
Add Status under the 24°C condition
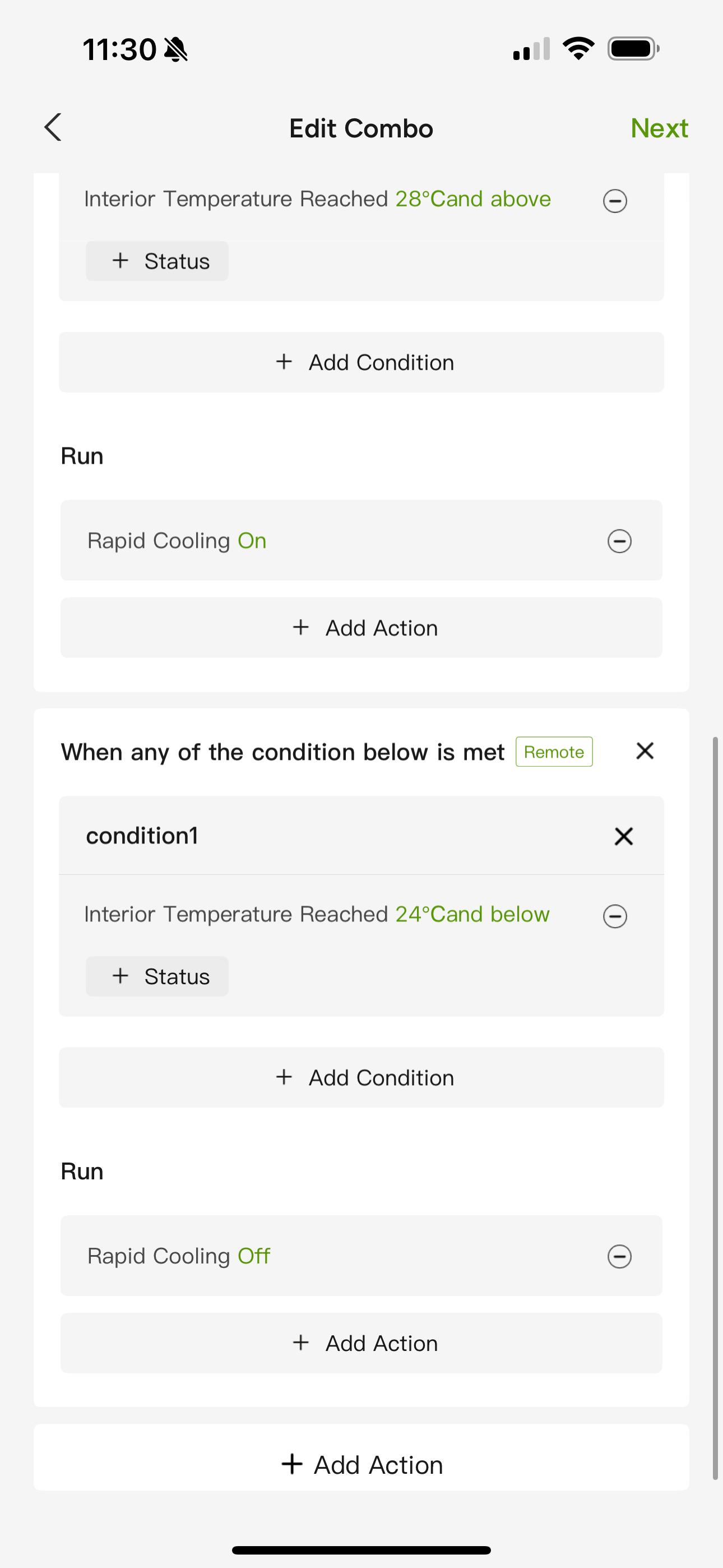point(157,976)
